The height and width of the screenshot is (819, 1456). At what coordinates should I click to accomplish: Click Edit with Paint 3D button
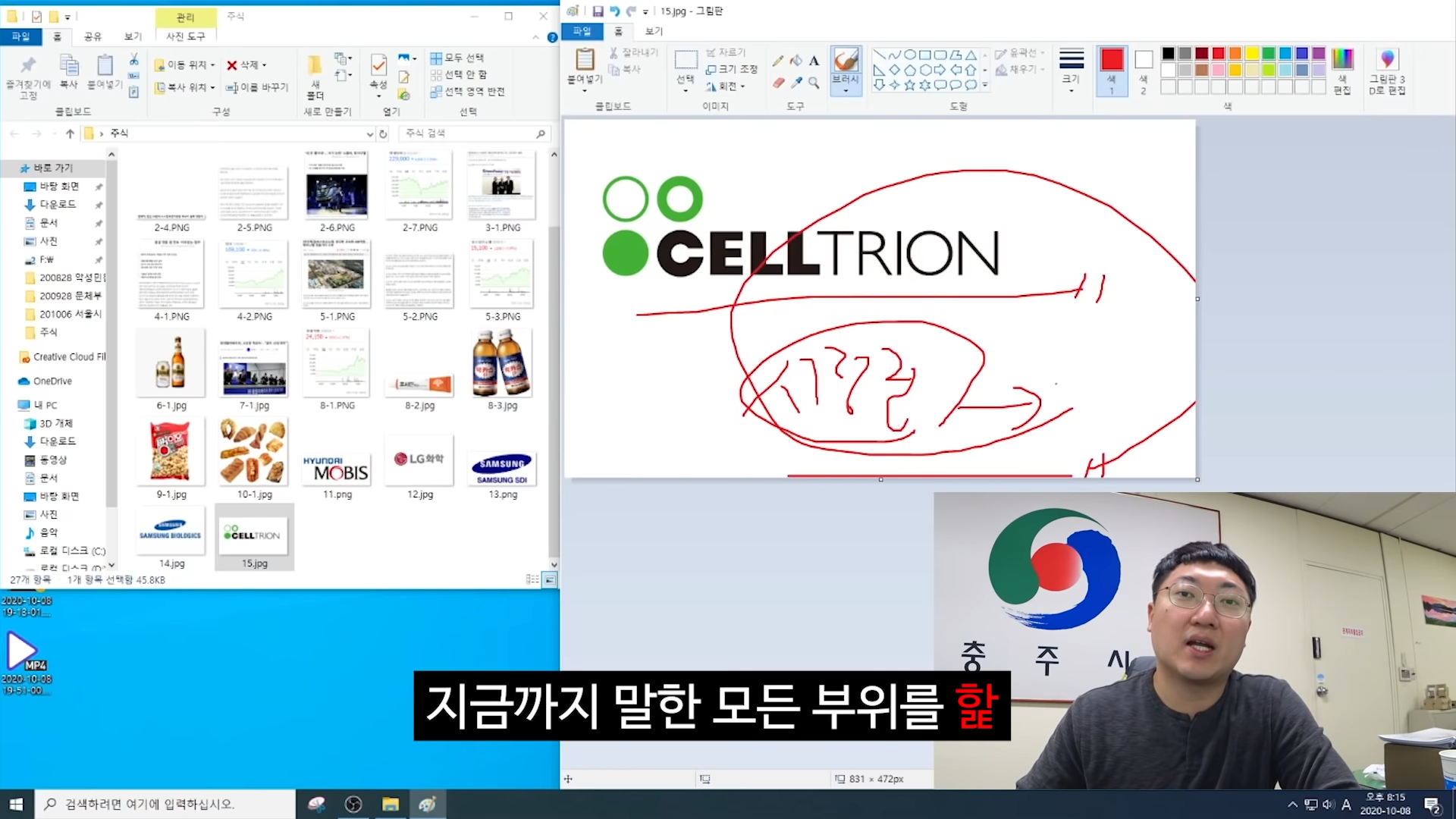1387,72
